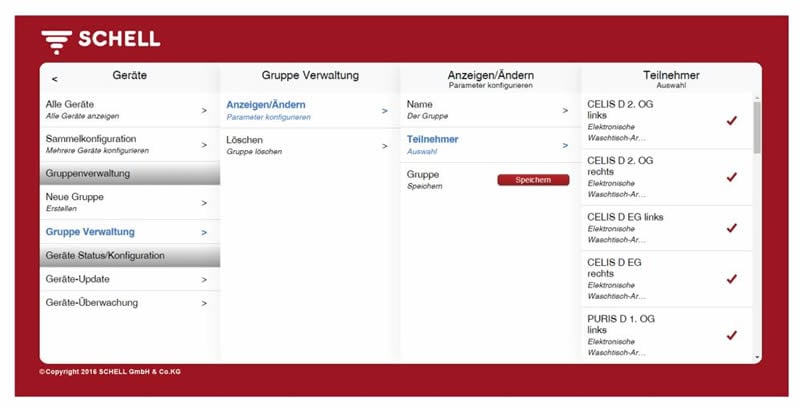Click the Gruppe Verwaltung column header
Viewport: 800px width, 408px height.
[x=310, y=75]
